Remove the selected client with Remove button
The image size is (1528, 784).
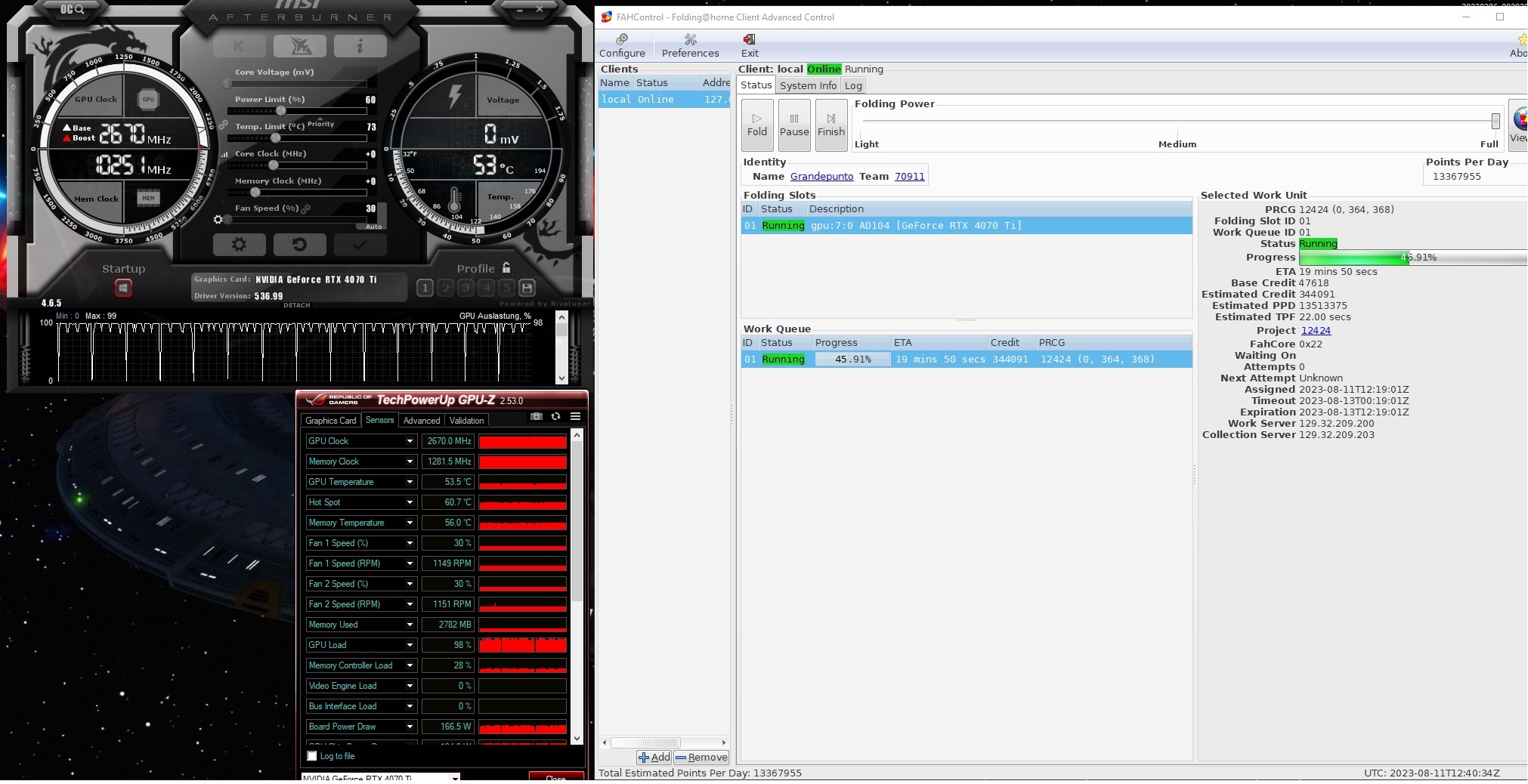tap(701, 757)
